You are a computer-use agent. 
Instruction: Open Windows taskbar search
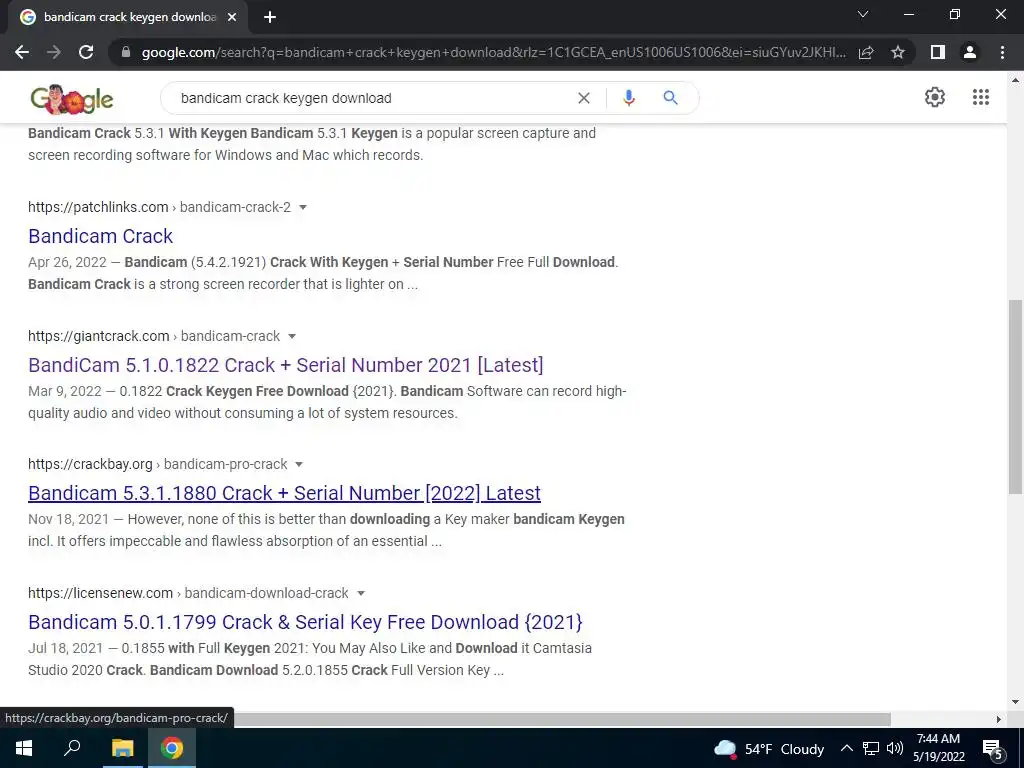72,748
